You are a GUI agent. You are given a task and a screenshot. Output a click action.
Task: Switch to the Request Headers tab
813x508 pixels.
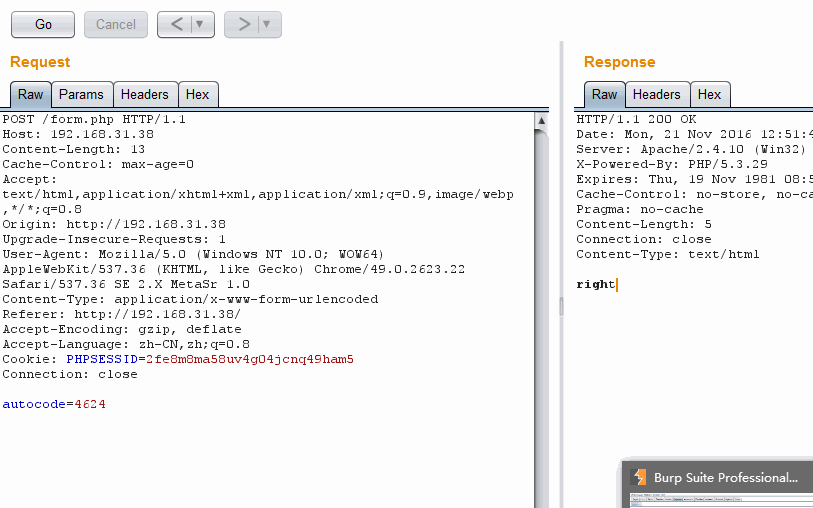click(x=145, y=94)
